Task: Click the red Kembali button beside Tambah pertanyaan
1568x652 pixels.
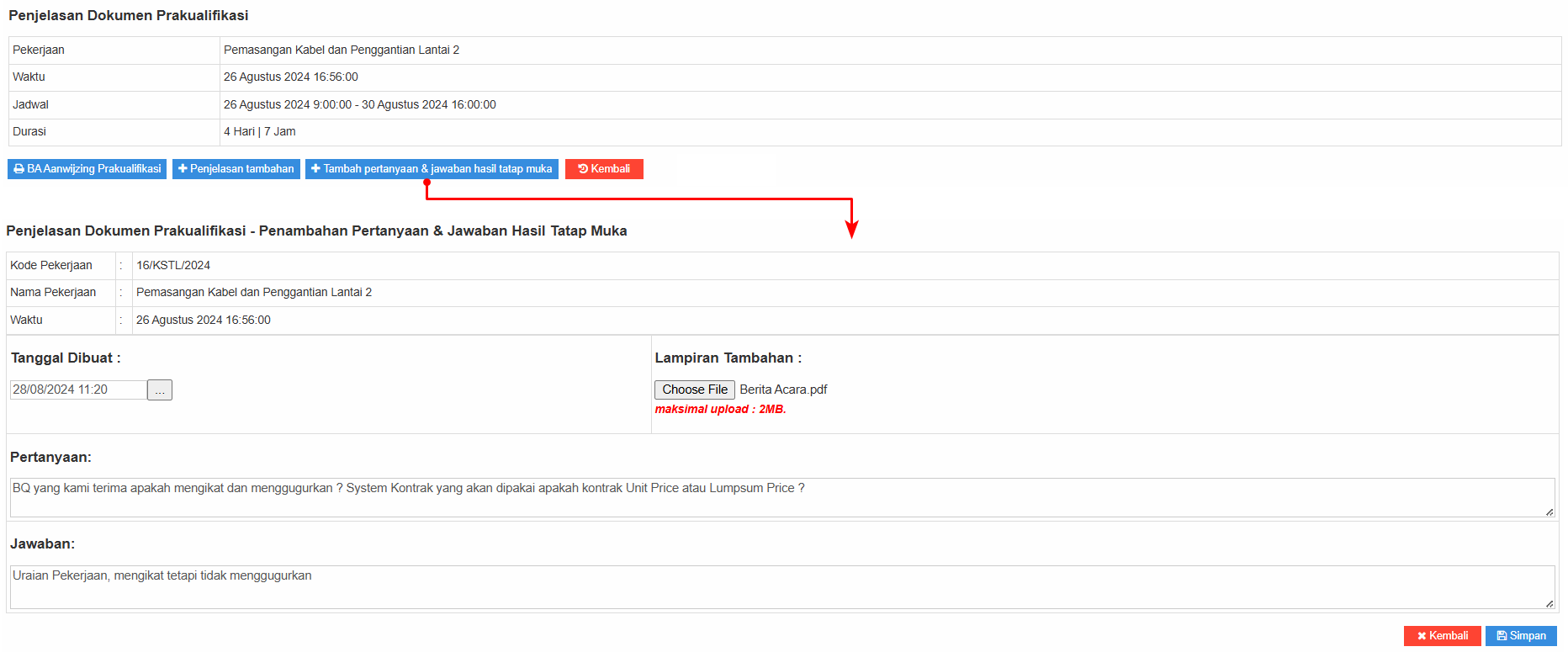Action: [604, 169]
